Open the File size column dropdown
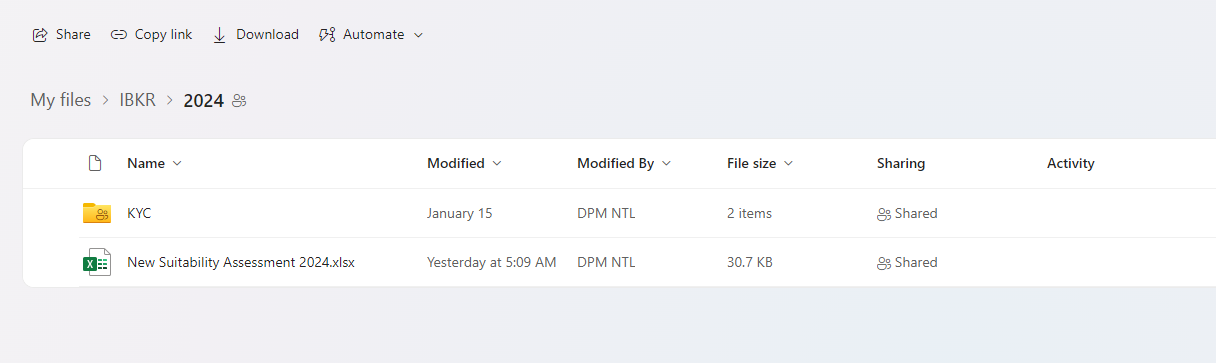Screen dimensions: 1216x363 pos(788,163)
